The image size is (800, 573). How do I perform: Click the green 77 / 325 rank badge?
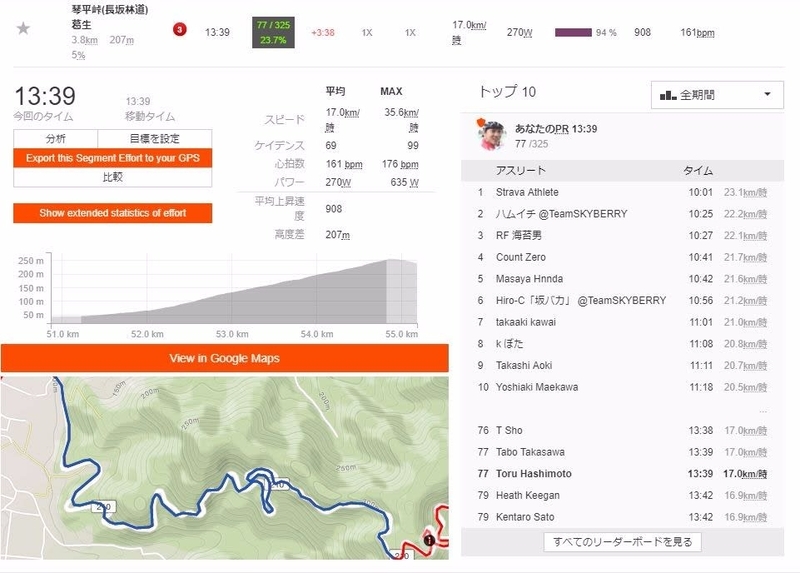coord(273,32)
